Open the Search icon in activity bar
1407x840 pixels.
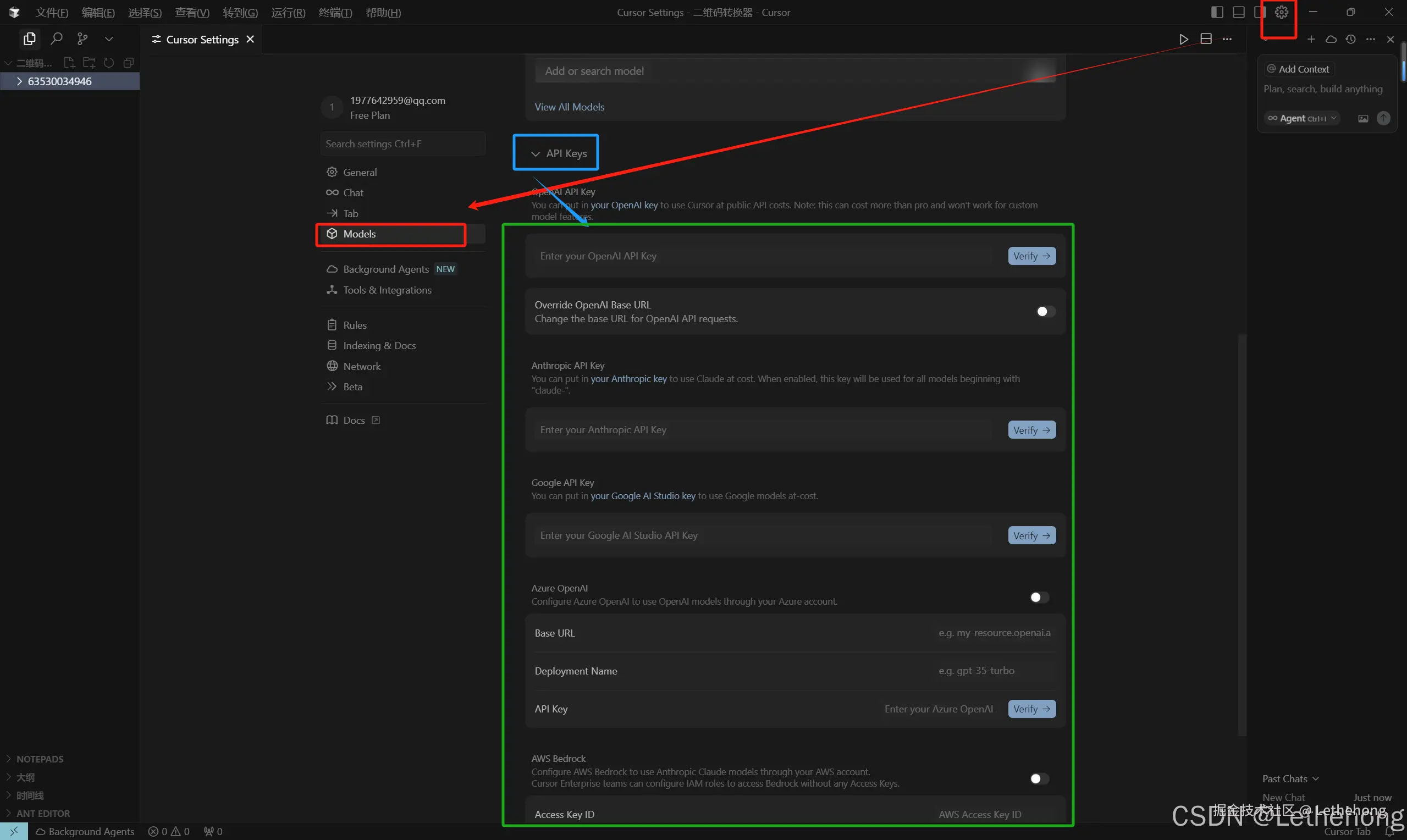click(x=56, y=38)
